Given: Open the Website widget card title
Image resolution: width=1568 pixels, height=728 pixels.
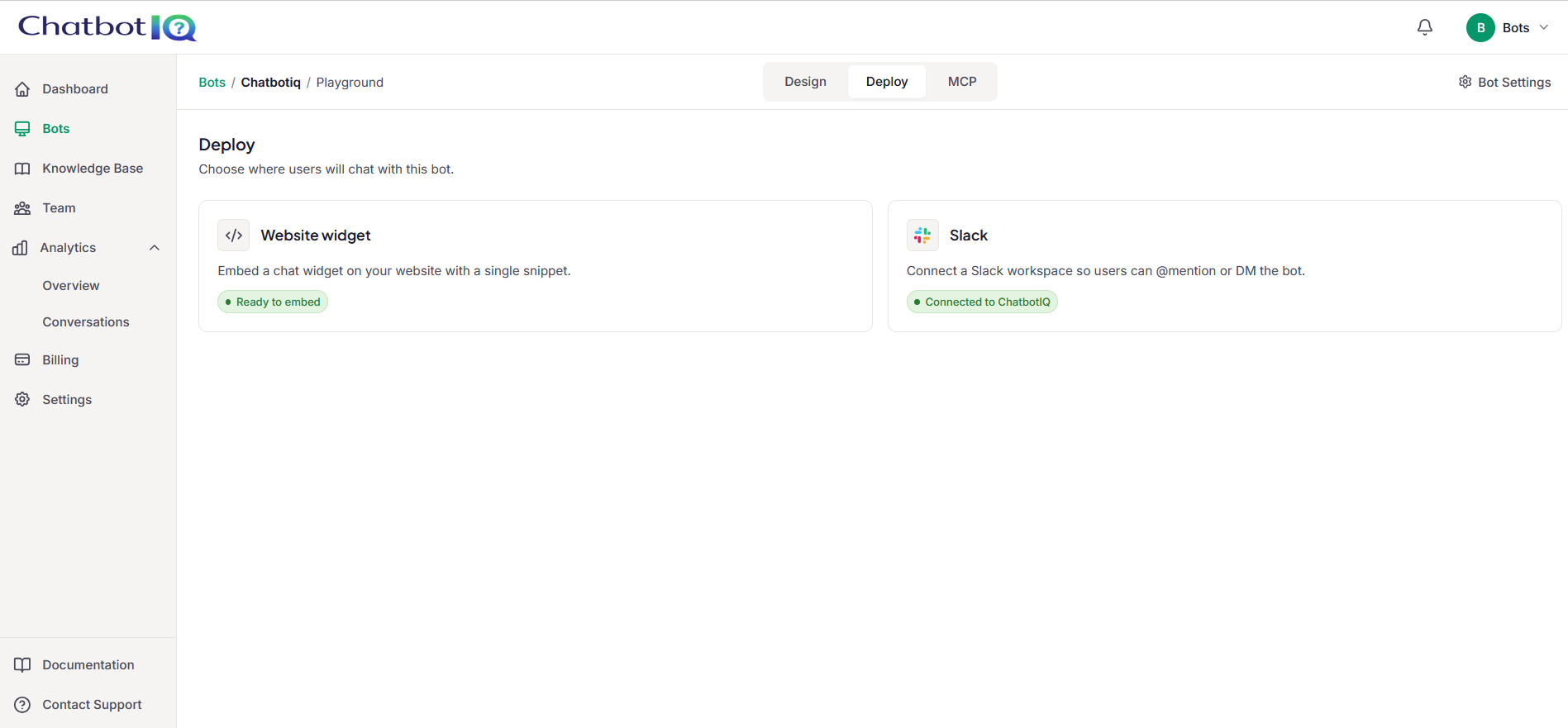Looking at the screenshot, I should tap(316, 236).
